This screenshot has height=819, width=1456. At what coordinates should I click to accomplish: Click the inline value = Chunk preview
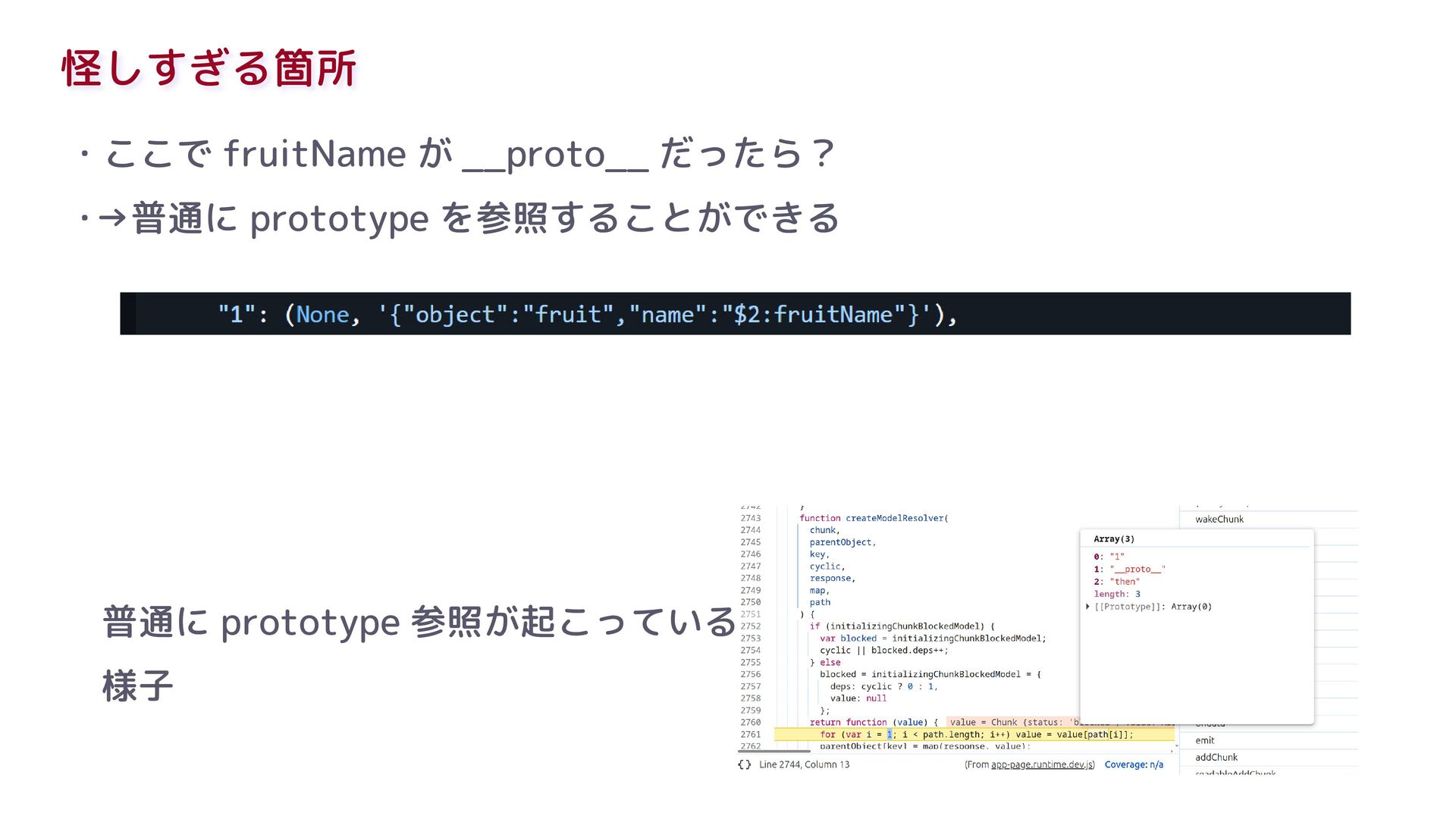click(1009, 722)
